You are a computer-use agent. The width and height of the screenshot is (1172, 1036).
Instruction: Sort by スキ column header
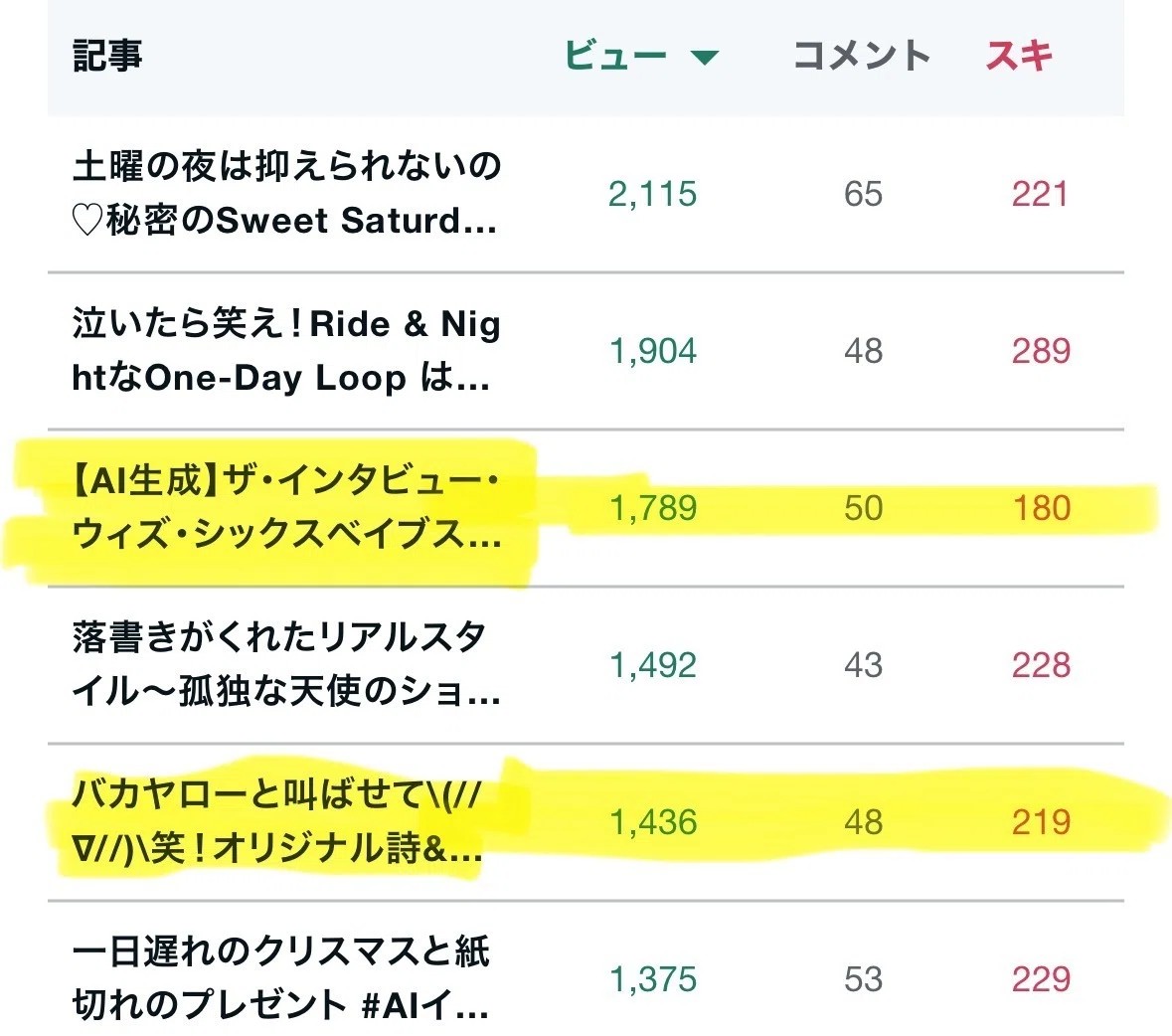point(1020,56)
